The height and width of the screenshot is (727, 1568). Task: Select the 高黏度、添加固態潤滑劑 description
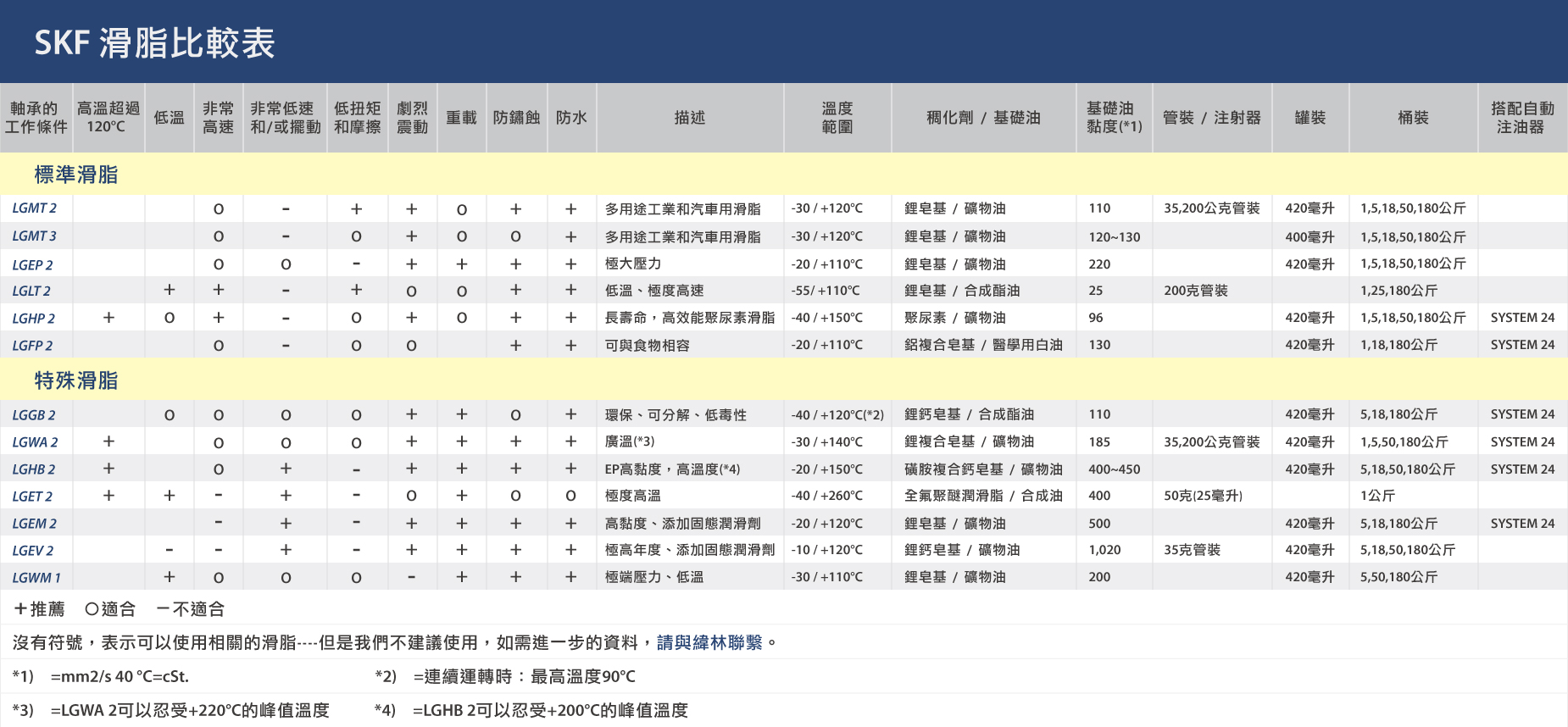pos(683,523)
